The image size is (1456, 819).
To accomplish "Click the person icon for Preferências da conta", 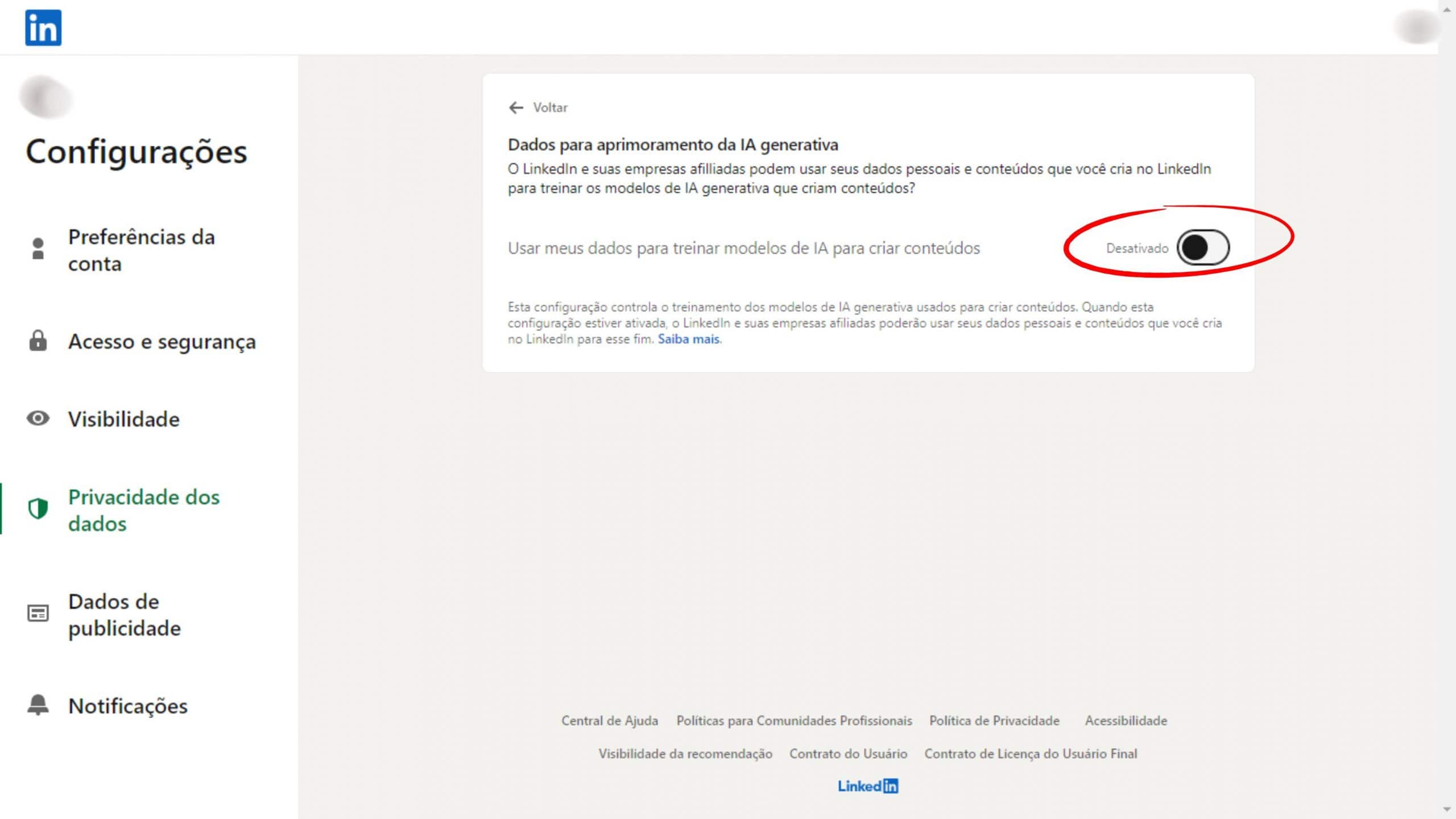I will tap(38, 249).
